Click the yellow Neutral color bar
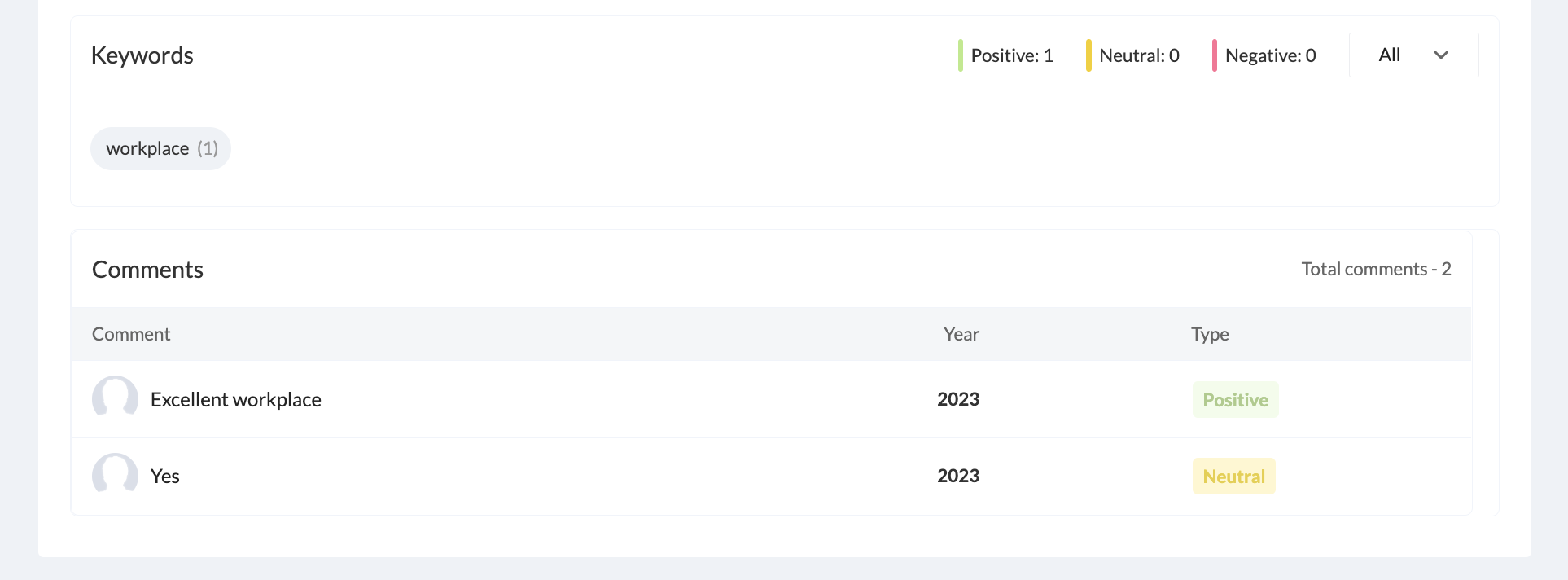The width and height of the screenshot is (1568, 580). 1088,55
